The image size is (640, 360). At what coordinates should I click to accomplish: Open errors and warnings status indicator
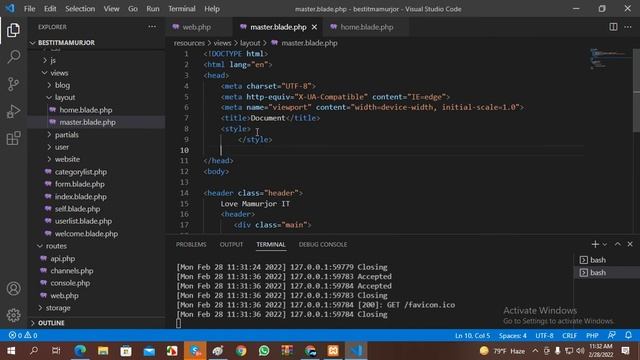(x=23, y=336)
